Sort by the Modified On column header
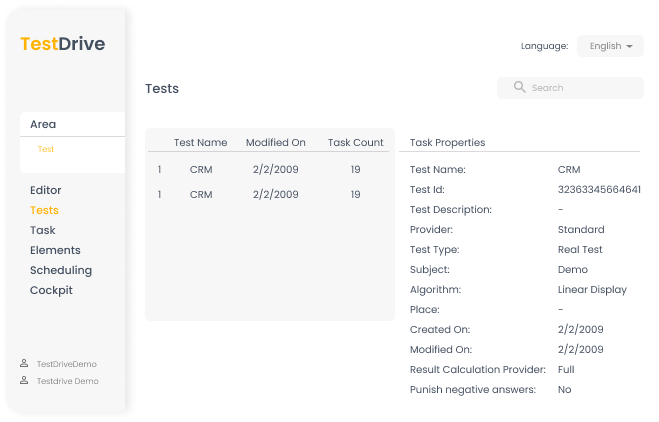659x422 pixels. point(276,142)
